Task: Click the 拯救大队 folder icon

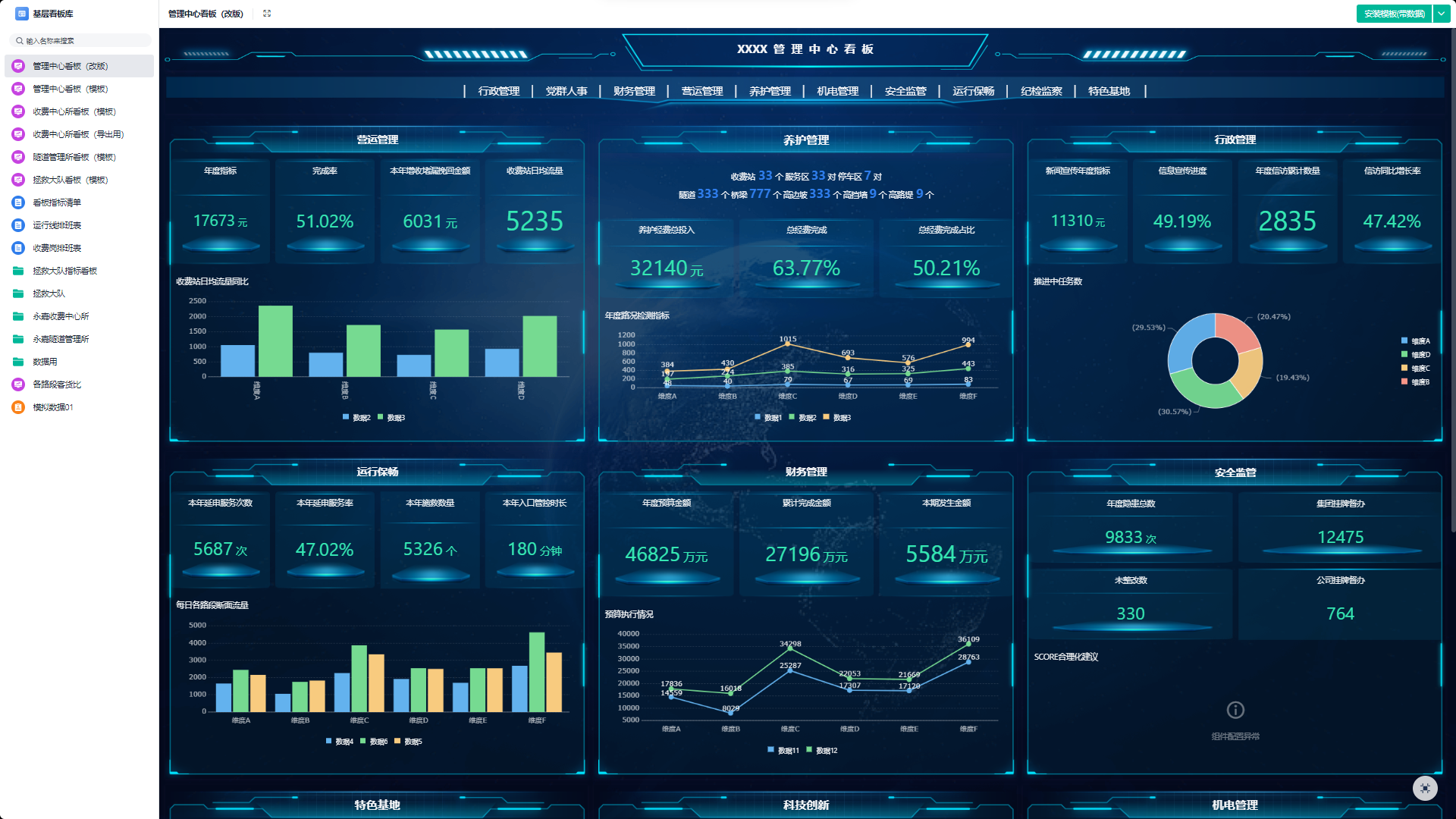Action: [x=18, y=293]
